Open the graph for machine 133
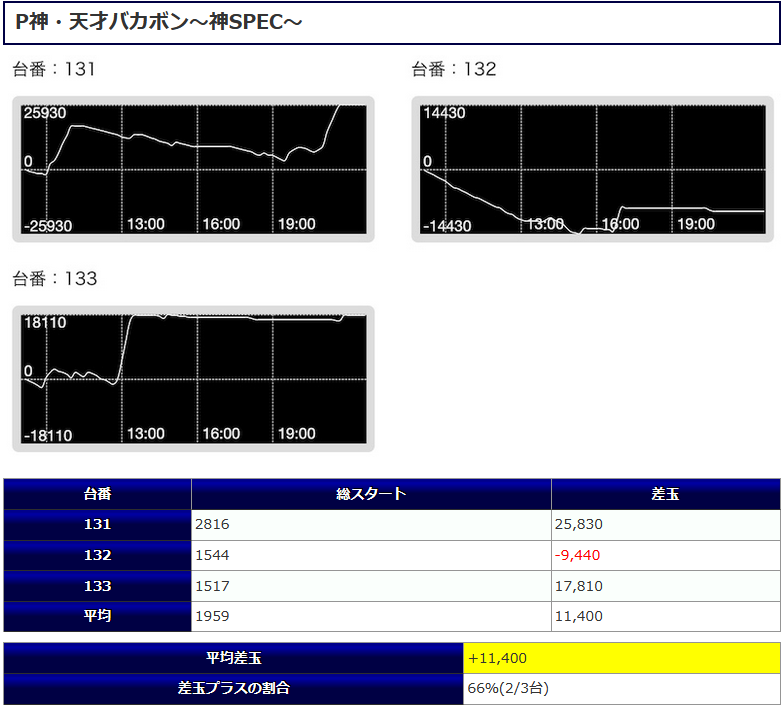Image resolution: width=784 pixels, height=706 pixels. pyautogui.click(x=193, y=379)
